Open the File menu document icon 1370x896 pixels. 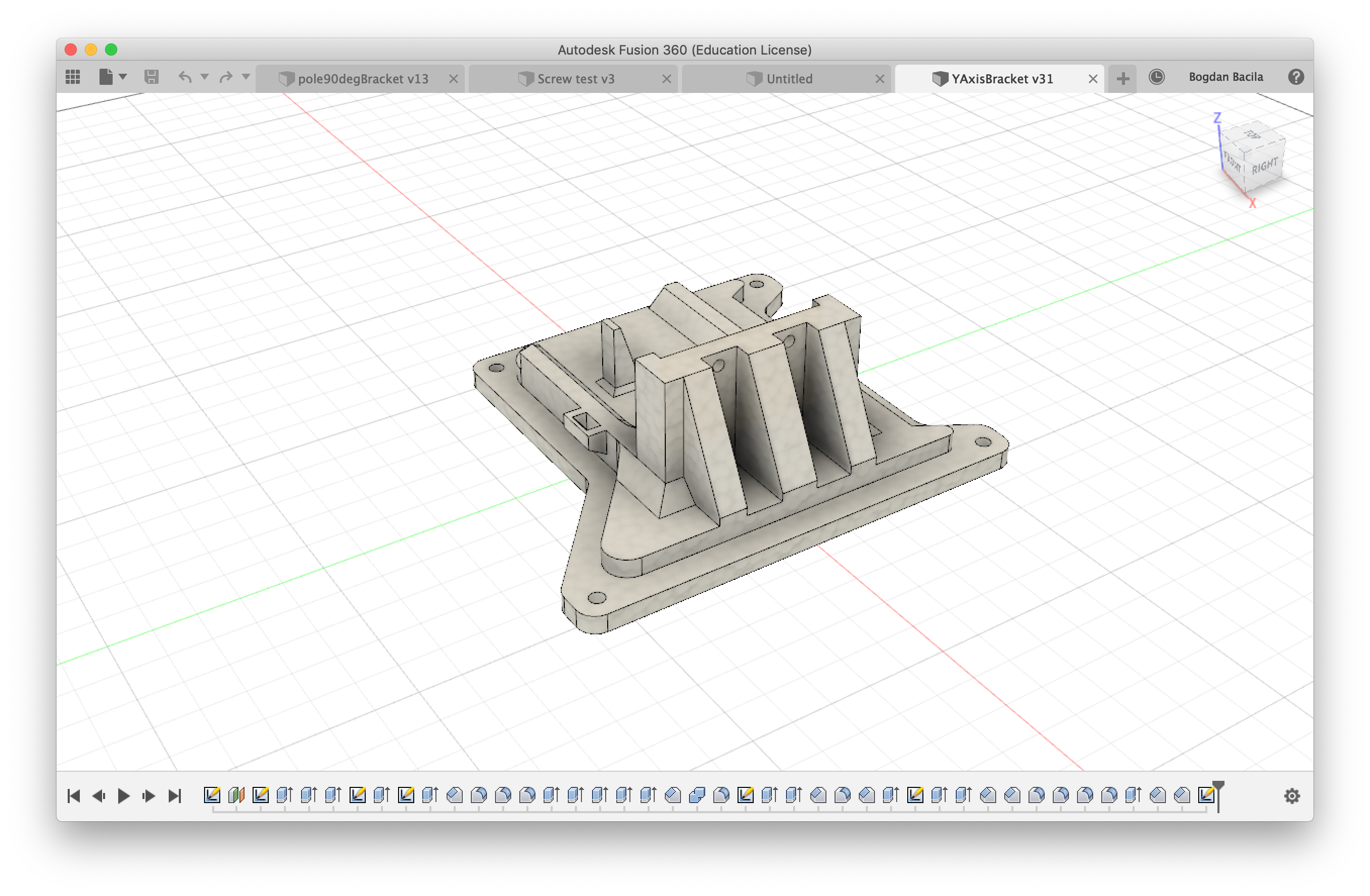click(x=106, y=77)
